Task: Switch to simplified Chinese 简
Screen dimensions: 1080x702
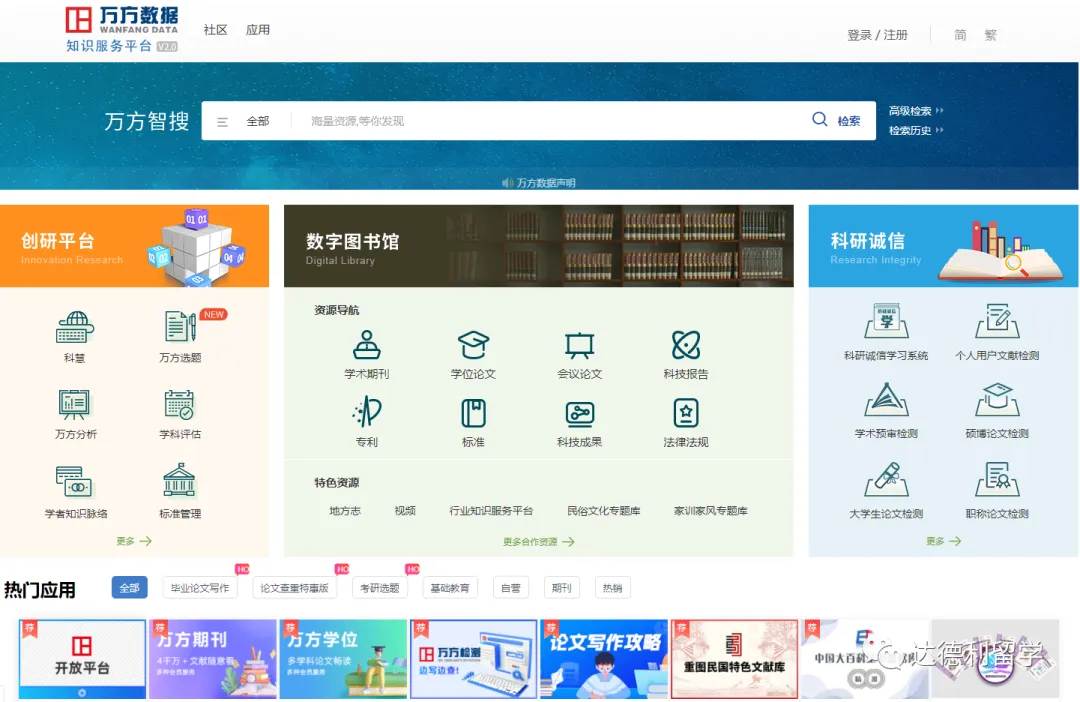Action: 960,34
